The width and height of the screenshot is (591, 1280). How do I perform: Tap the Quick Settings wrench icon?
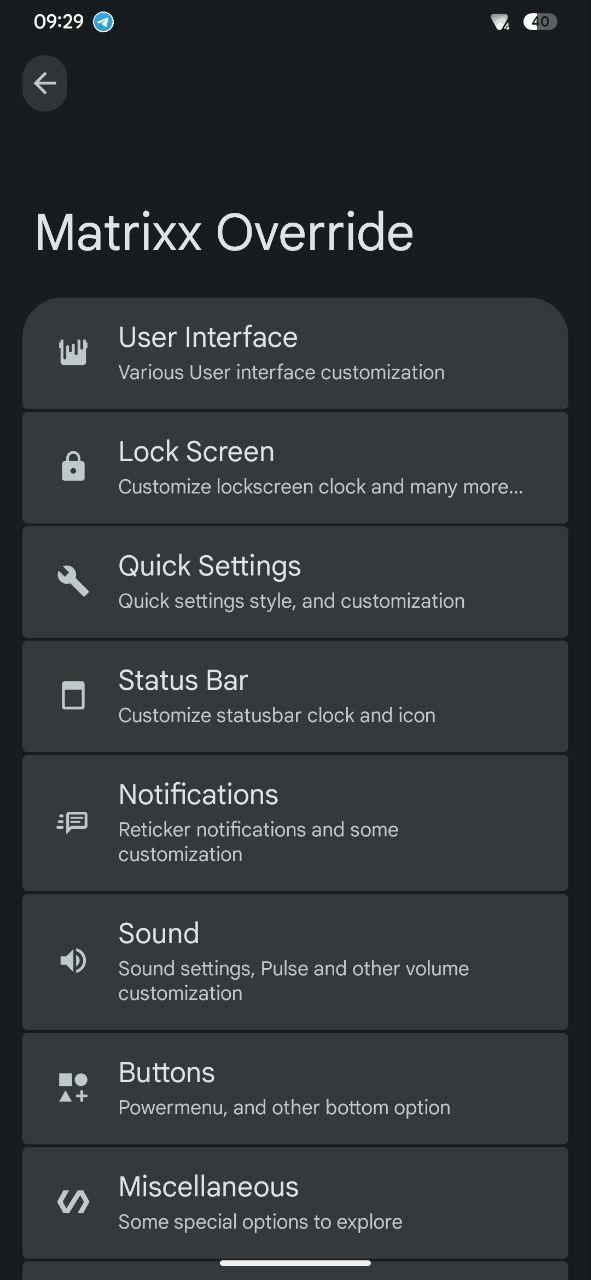pyautogui.click(x=73, y=581)
